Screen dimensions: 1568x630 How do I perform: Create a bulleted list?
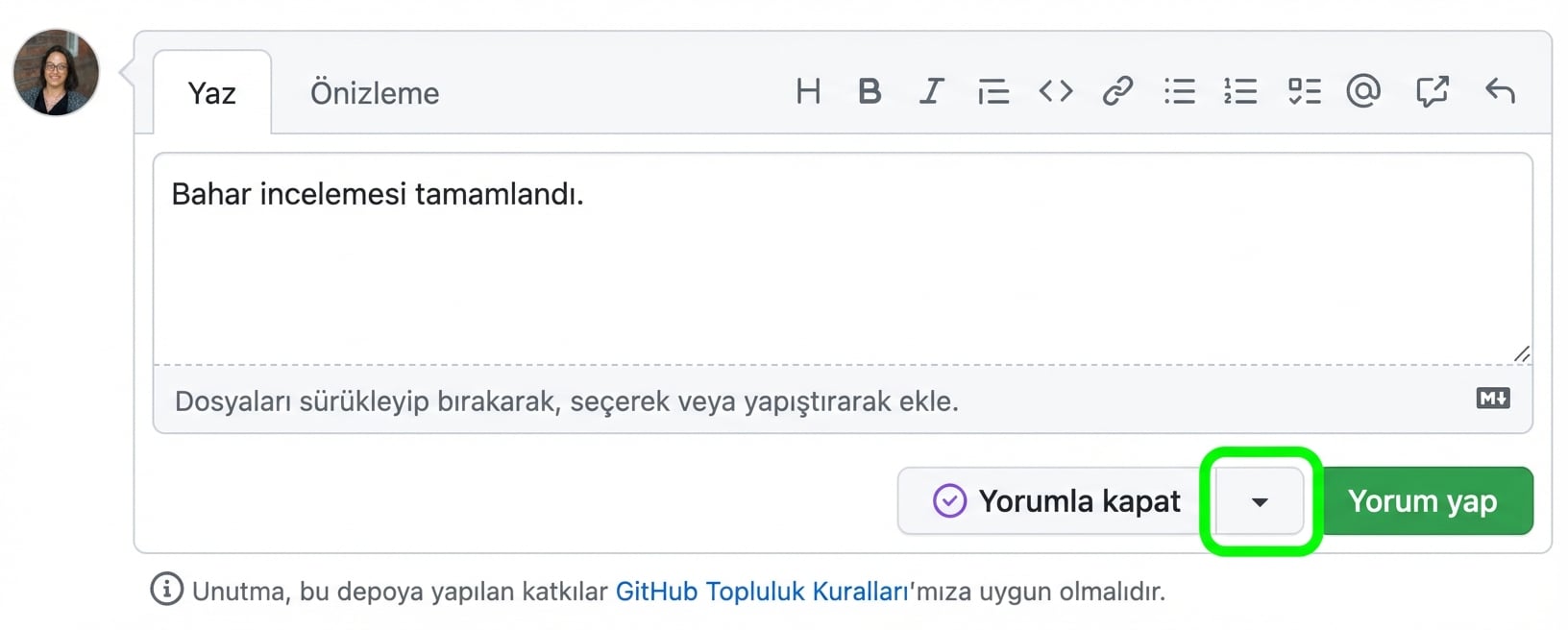(x=1179, y=91)
